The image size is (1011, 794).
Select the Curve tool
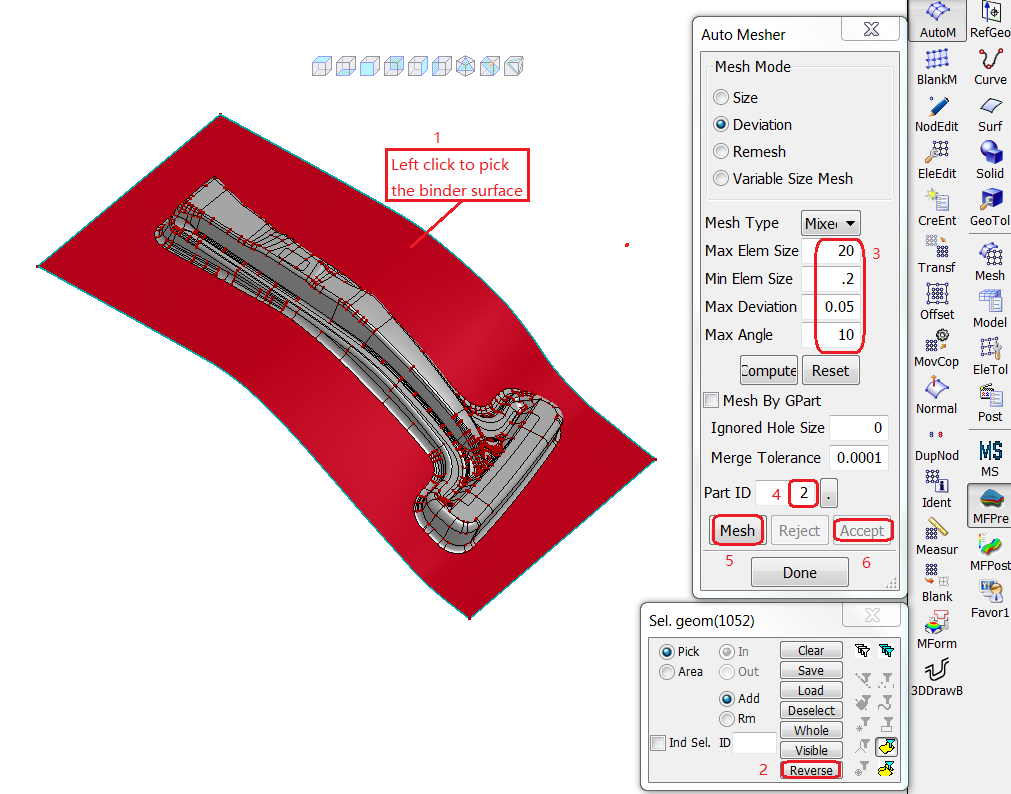coord(990,67)
